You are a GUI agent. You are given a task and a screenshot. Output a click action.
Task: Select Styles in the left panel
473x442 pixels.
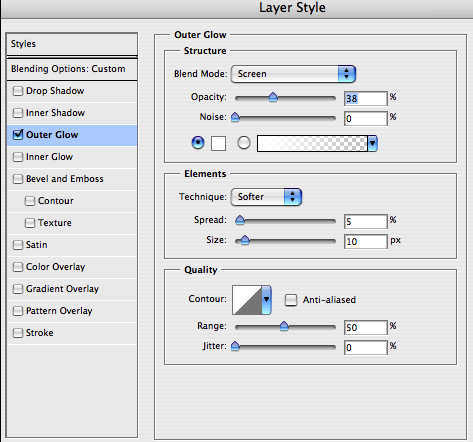[x=72, y=44]
